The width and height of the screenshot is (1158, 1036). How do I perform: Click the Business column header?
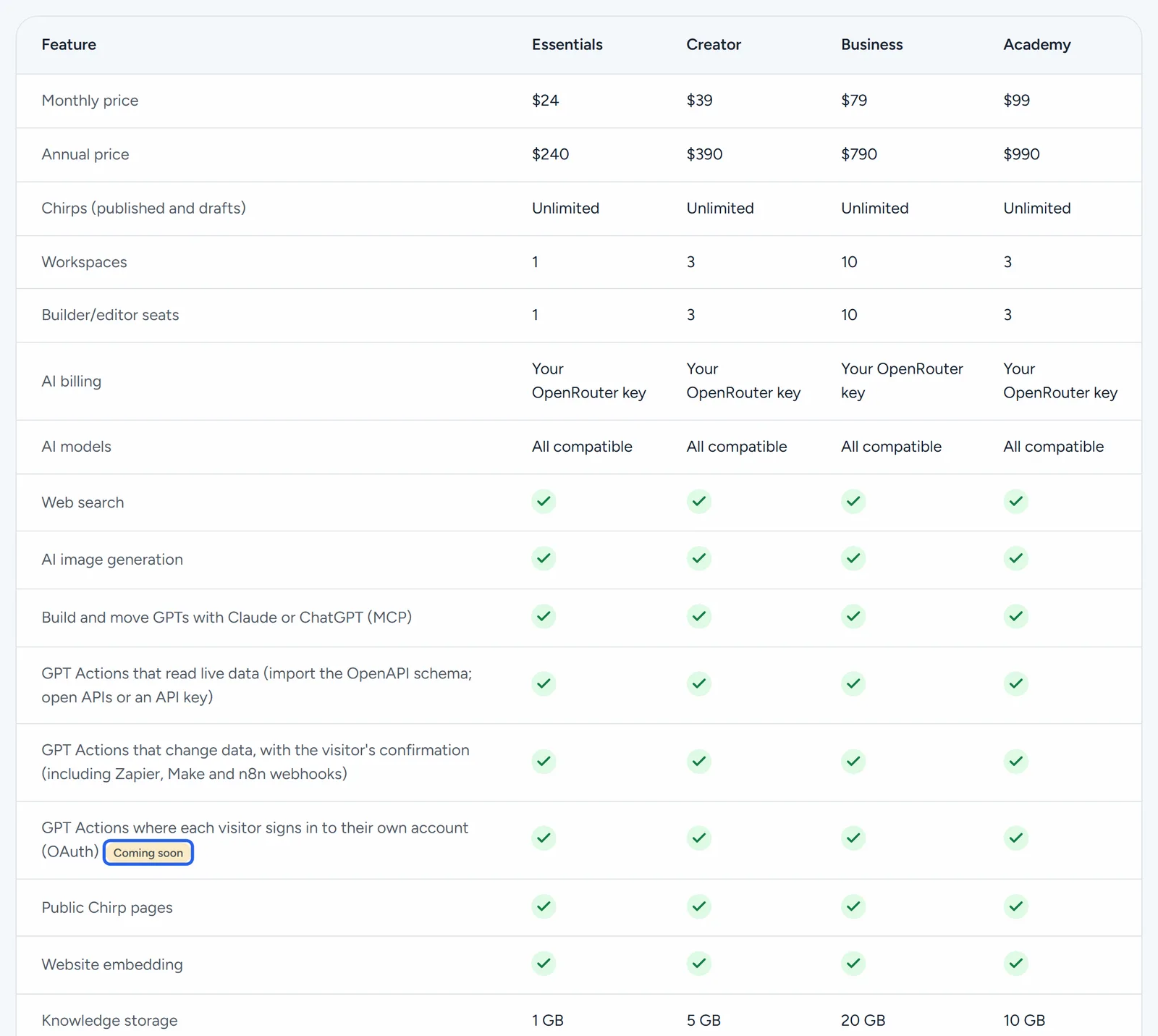pos(872,45)
